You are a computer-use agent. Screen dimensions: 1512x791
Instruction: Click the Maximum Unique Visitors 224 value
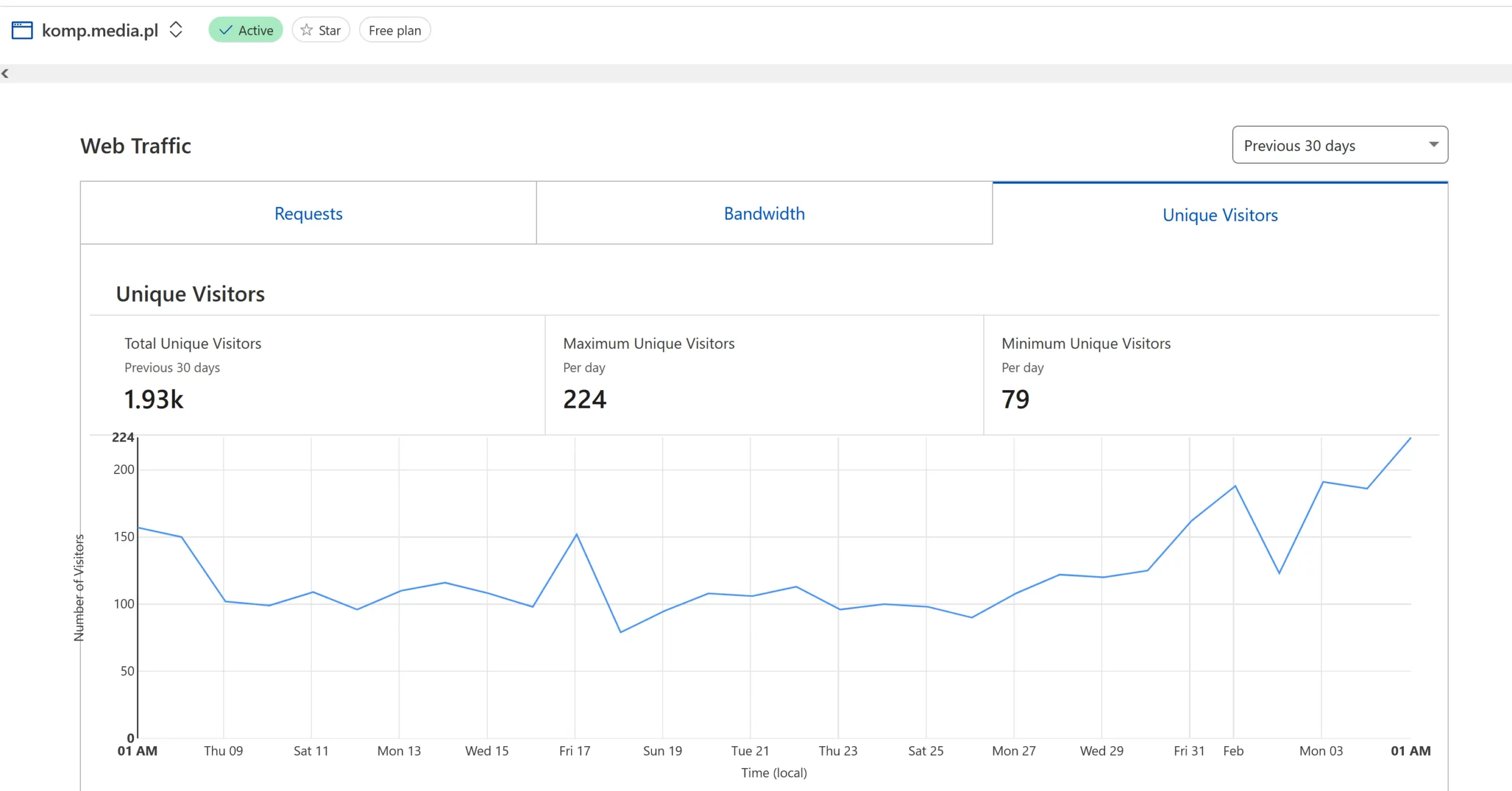[584, 400]
